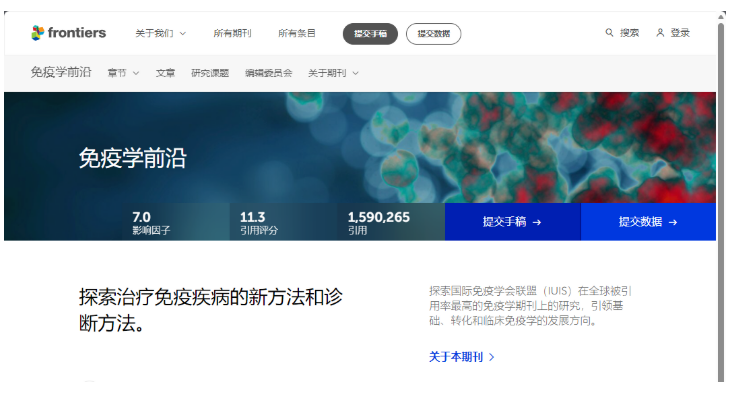Click the dark 提交手稿 button in header
This screenshot has height=393, width=731.
(x=370, y=34)
